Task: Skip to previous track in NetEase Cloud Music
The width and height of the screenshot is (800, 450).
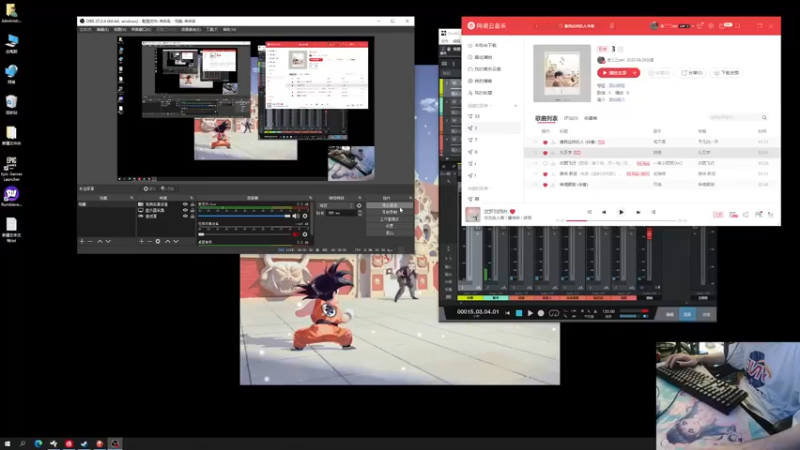Action: 604,212
